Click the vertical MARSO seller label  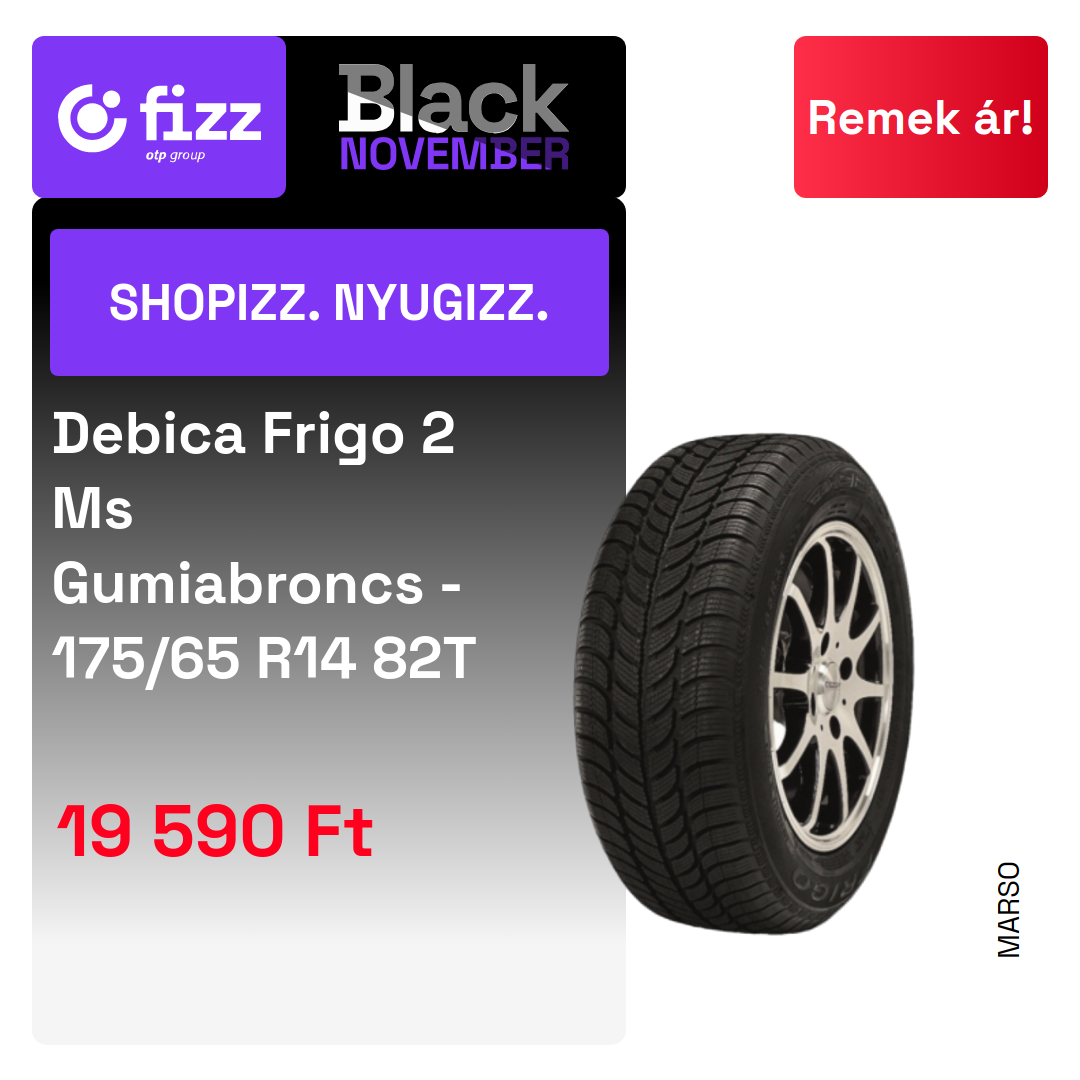click(x=1008, y=910)
